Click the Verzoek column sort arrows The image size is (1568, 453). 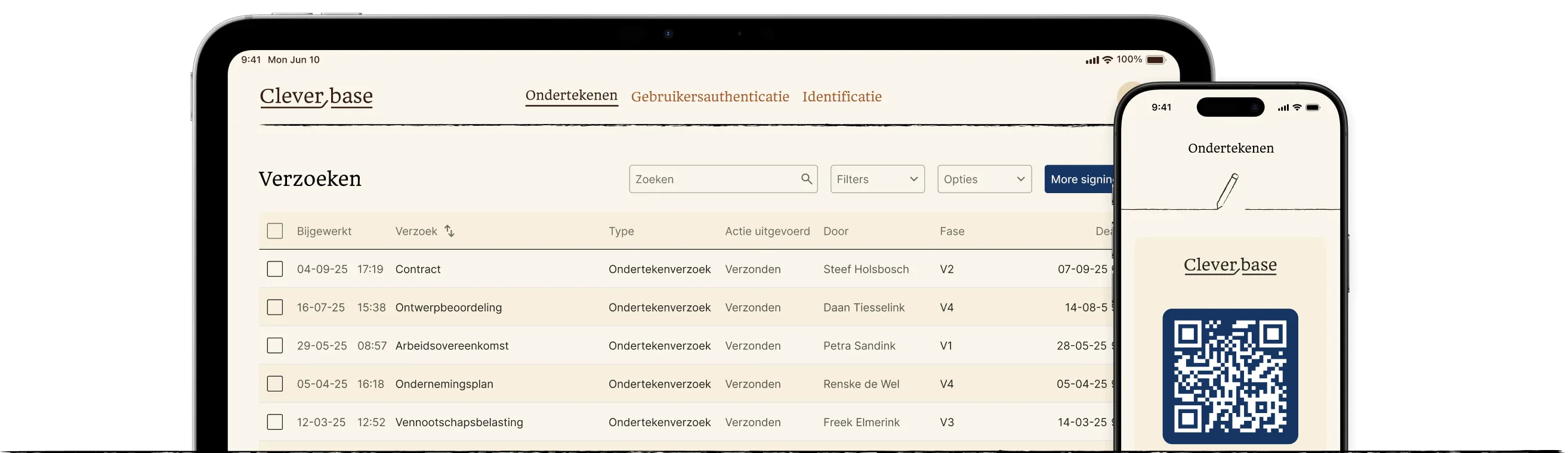point(449,231)
